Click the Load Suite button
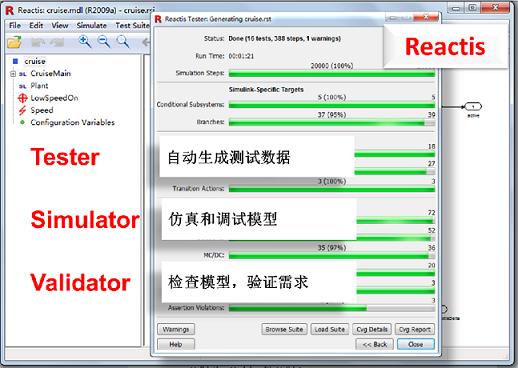Screen dimensions: 518x368 [x=330, y=329]
